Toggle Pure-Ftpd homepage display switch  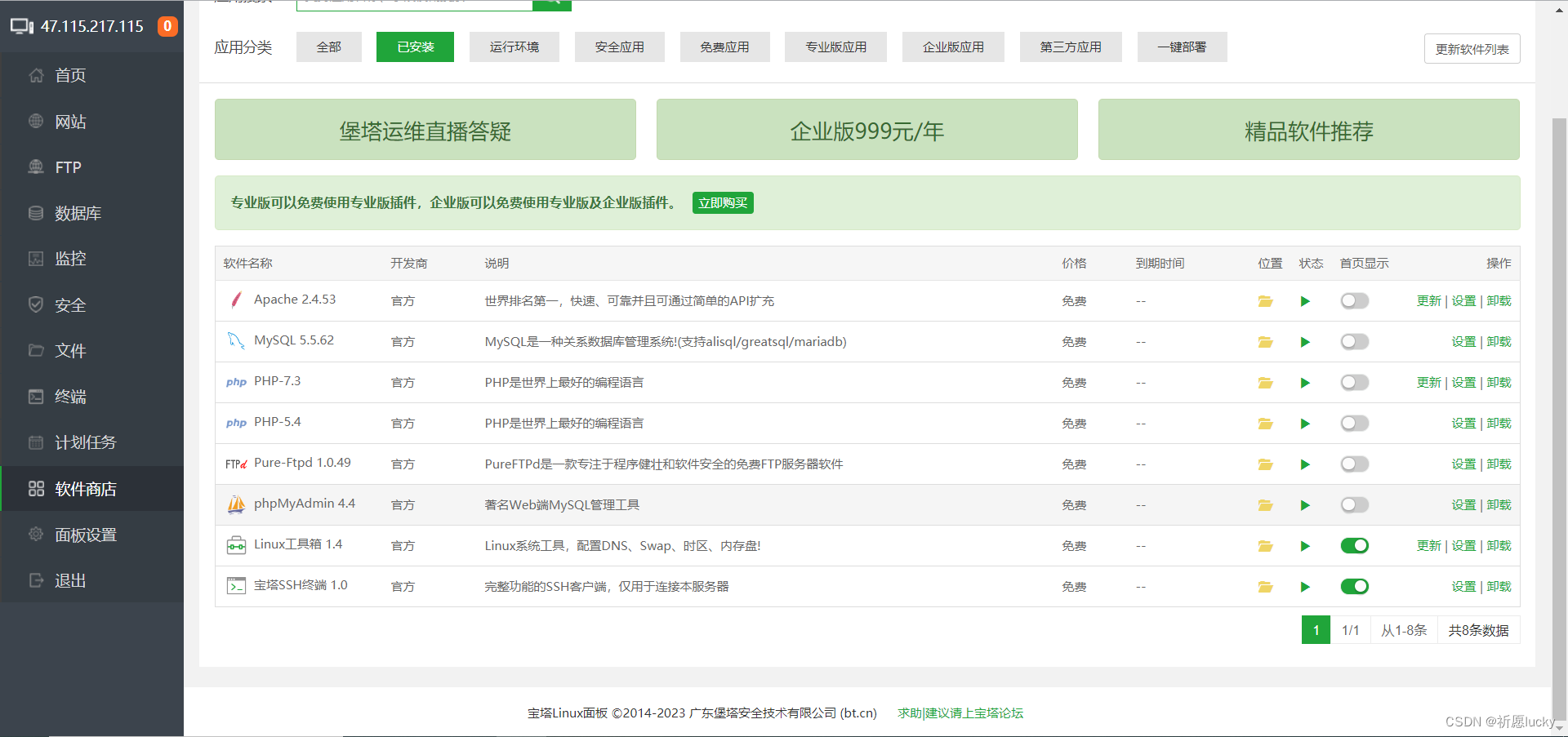click(1354, 464)
